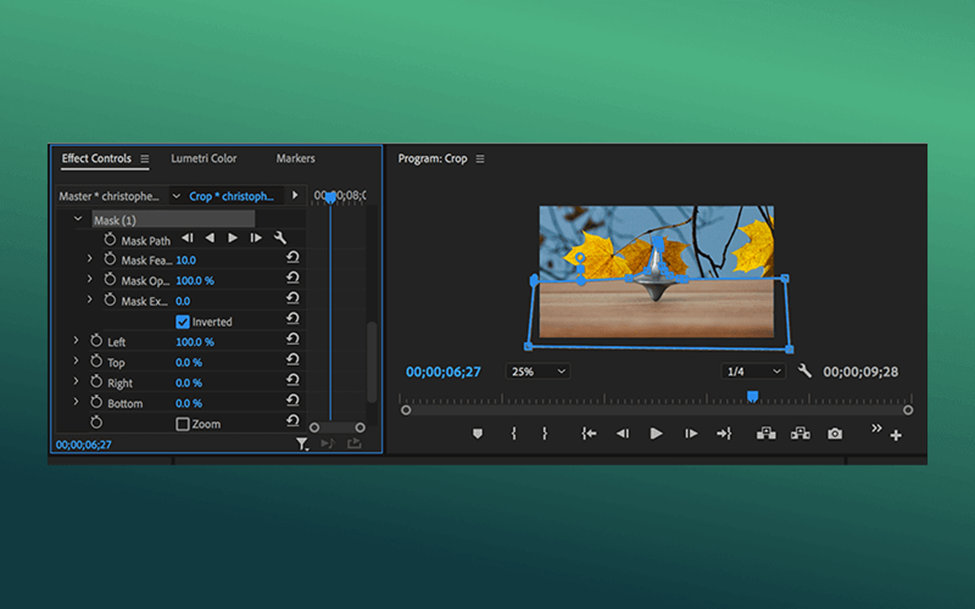Click the Mask Feather value 10.0
975x609 pixels.
186,260
